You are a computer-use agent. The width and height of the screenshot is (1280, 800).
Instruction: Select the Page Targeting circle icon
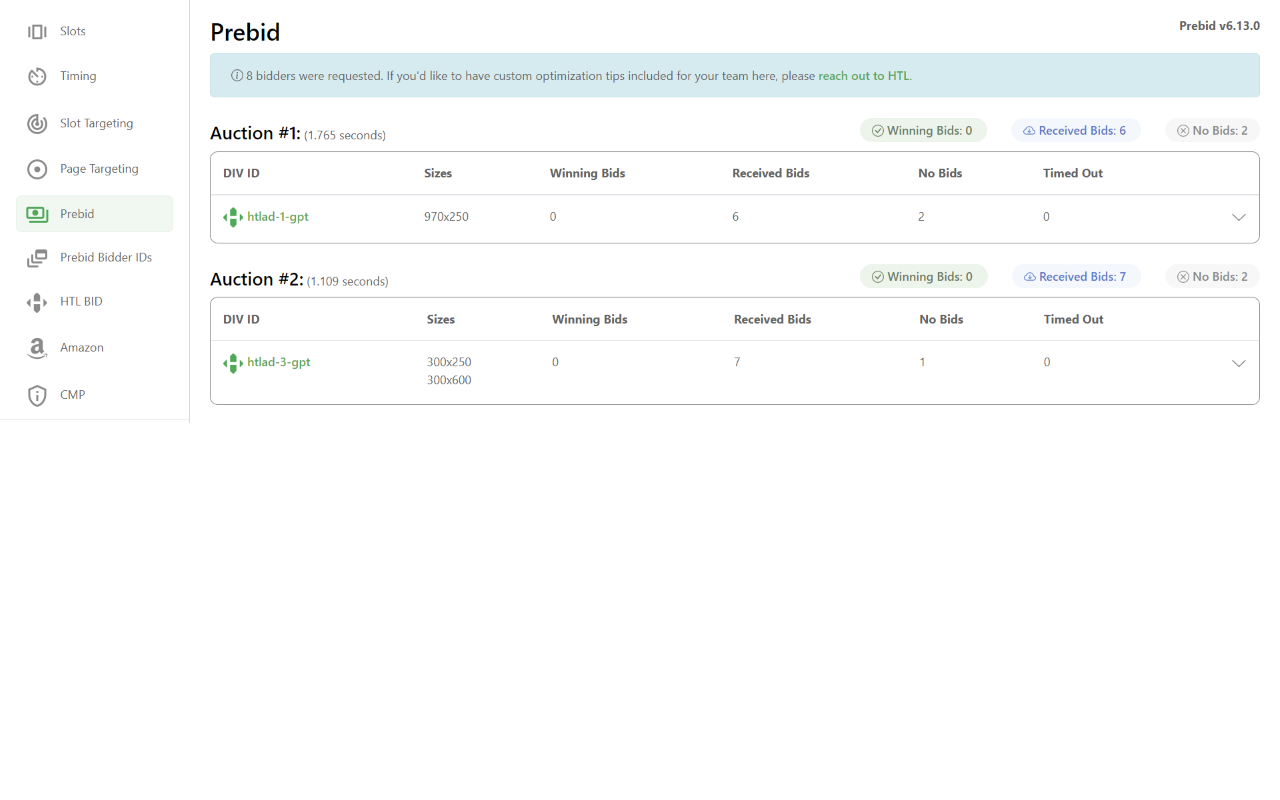point(37,169)
